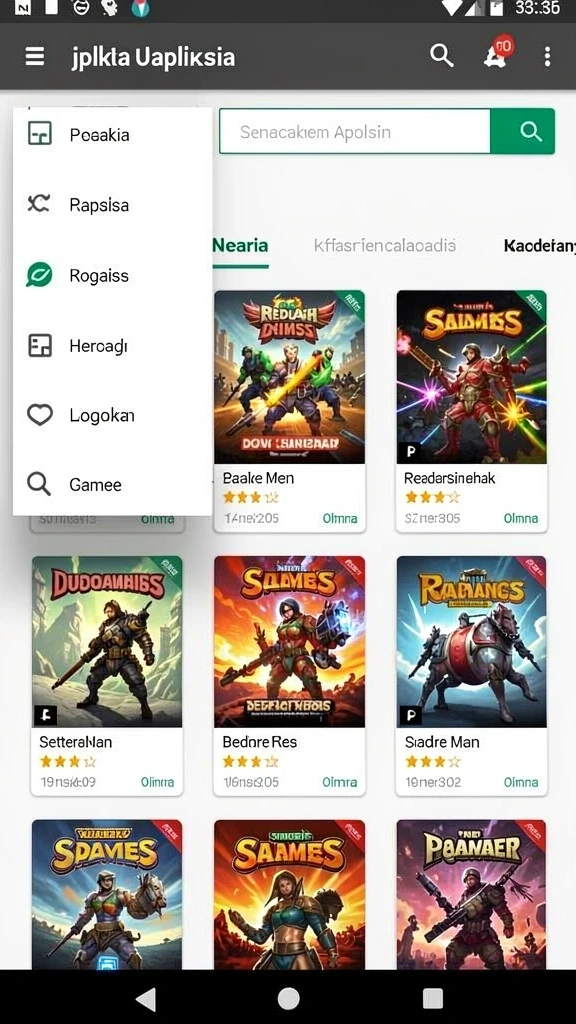576x1024 pixels.
Task: Open notifications with red badge
Action: pos(498,54)
